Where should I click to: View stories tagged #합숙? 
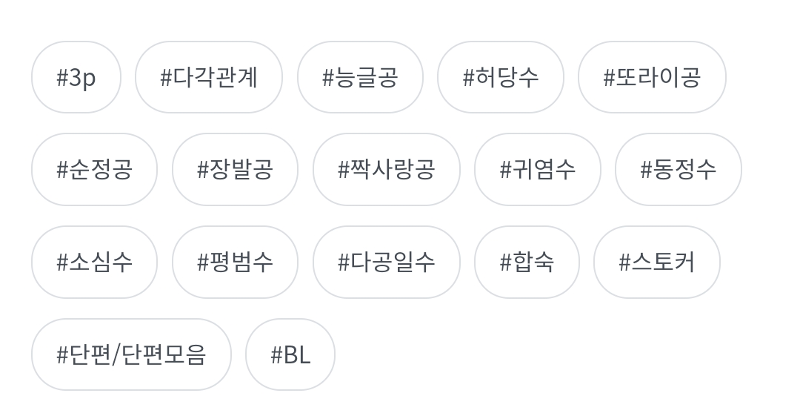coord(527,262)
